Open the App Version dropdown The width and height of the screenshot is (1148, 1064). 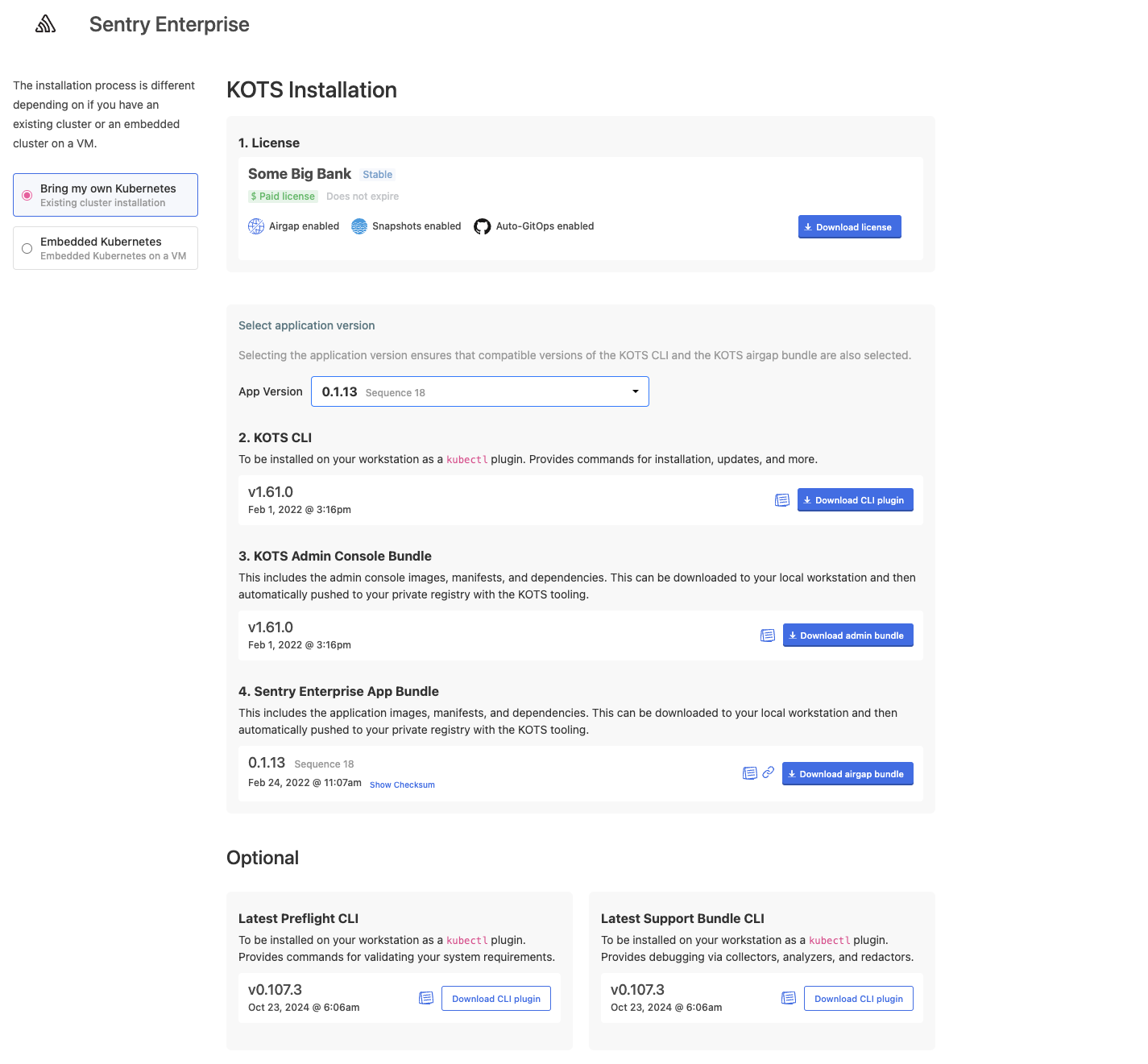(480, 391)
